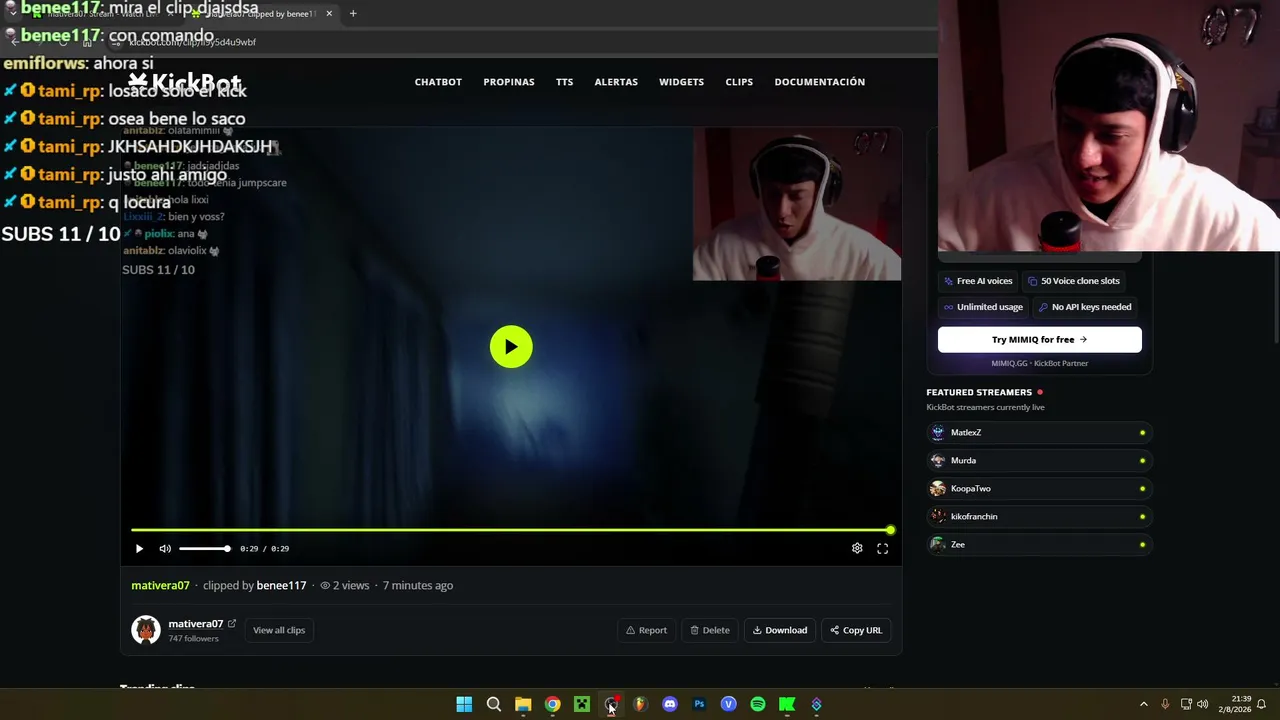Copy the clip URL
1280x720 pixels.
856,630
